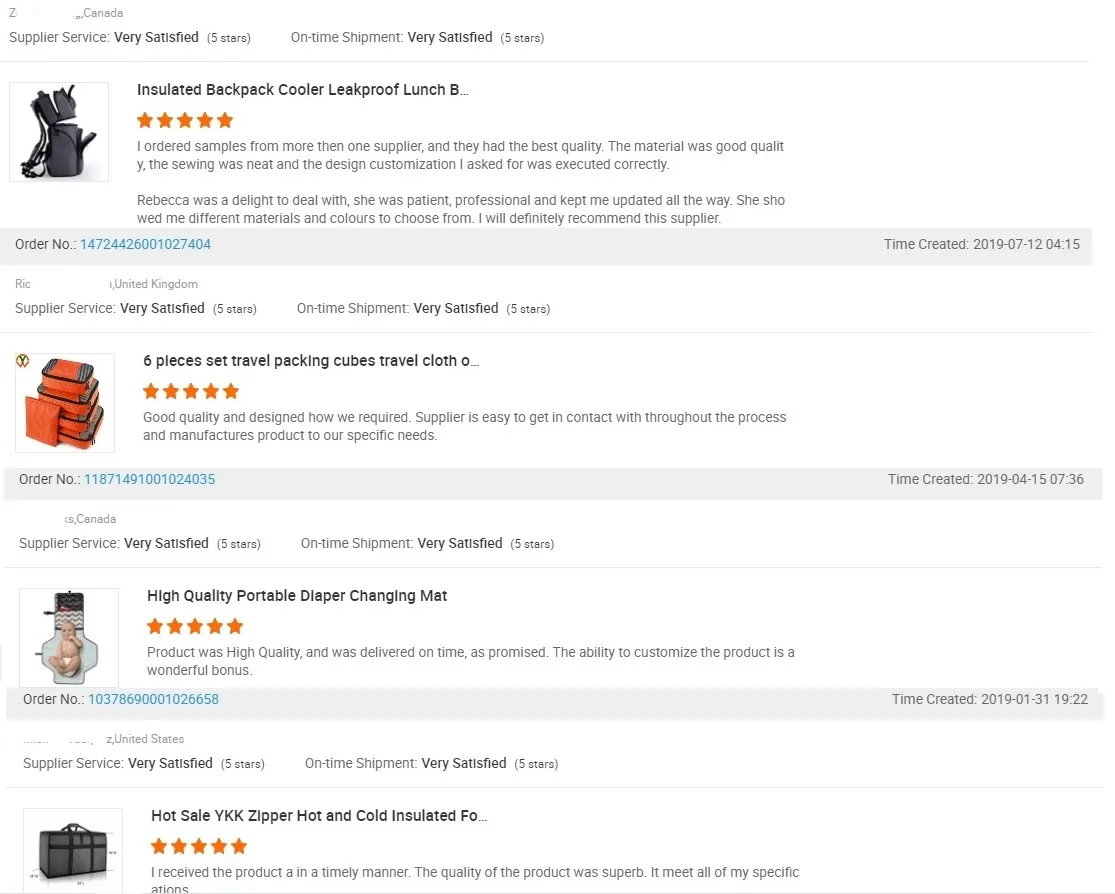
Task: Open the insulated food bag thumbnail
Action: pos(73,850)
